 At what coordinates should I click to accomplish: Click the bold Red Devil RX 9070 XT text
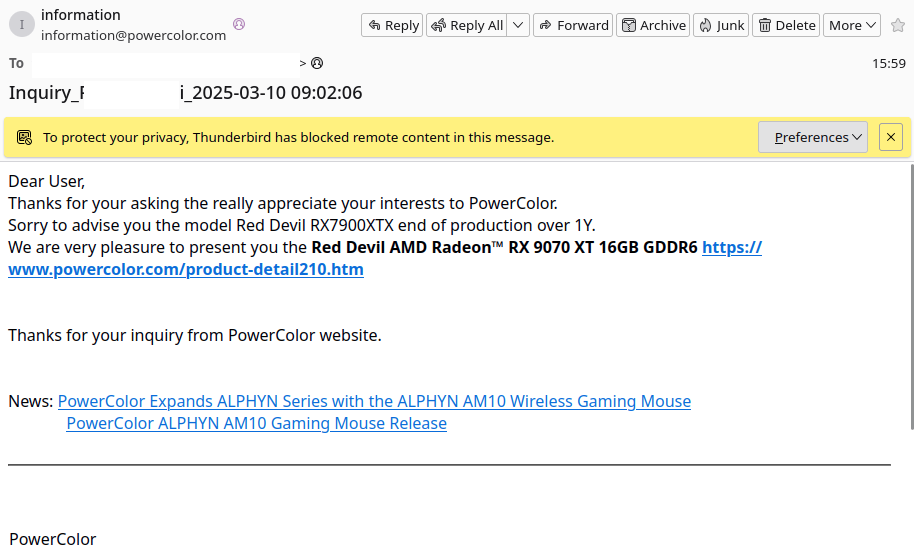[x=504, y=247]
